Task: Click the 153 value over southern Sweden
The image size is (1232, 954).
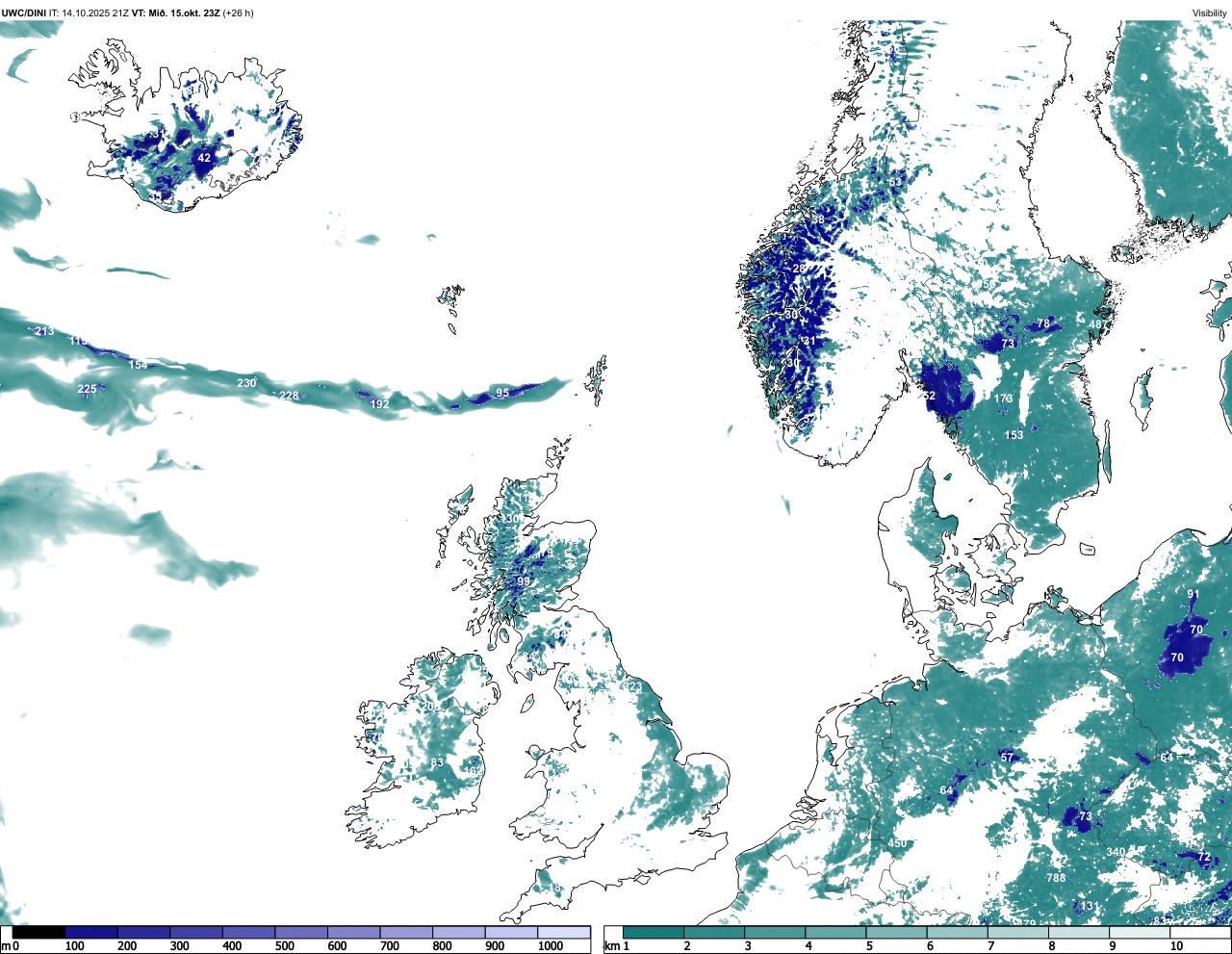Action: tap(1014, 435)
